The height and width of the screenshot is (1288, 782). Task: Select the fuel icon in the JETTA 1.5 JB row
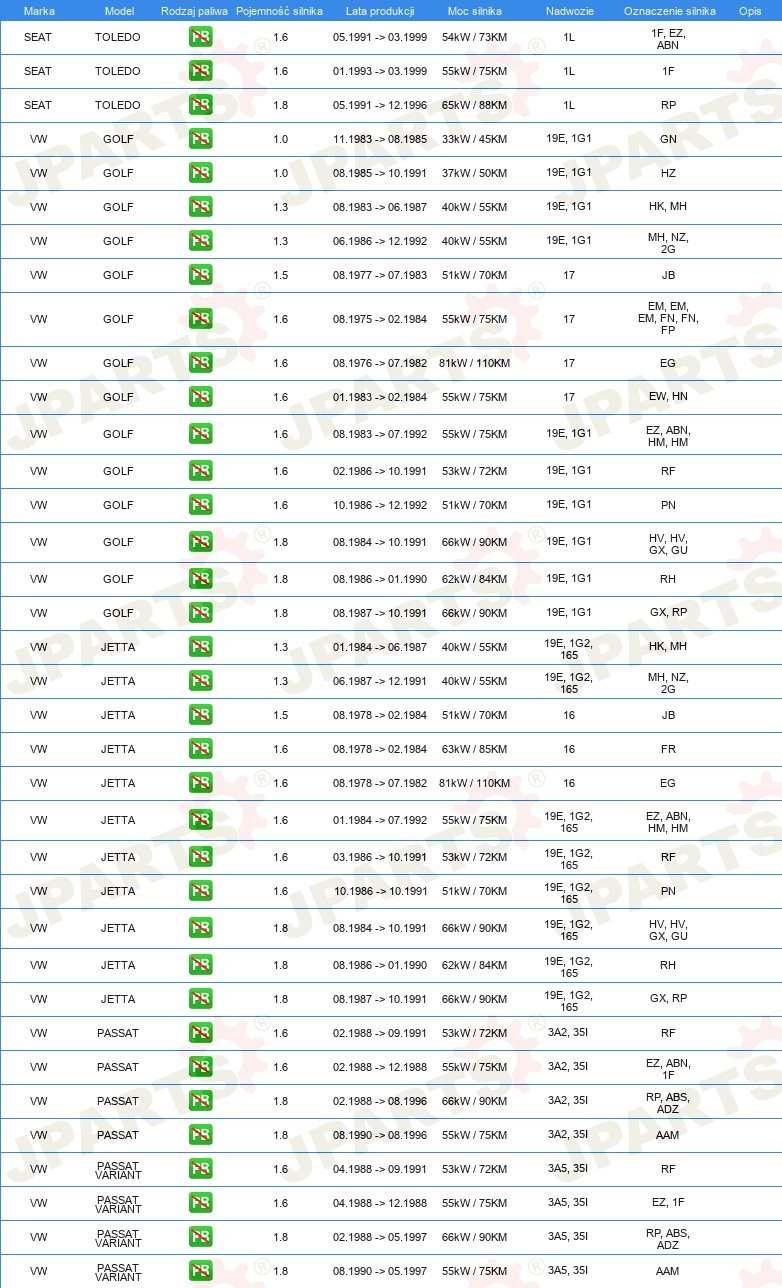click(200, 715)
